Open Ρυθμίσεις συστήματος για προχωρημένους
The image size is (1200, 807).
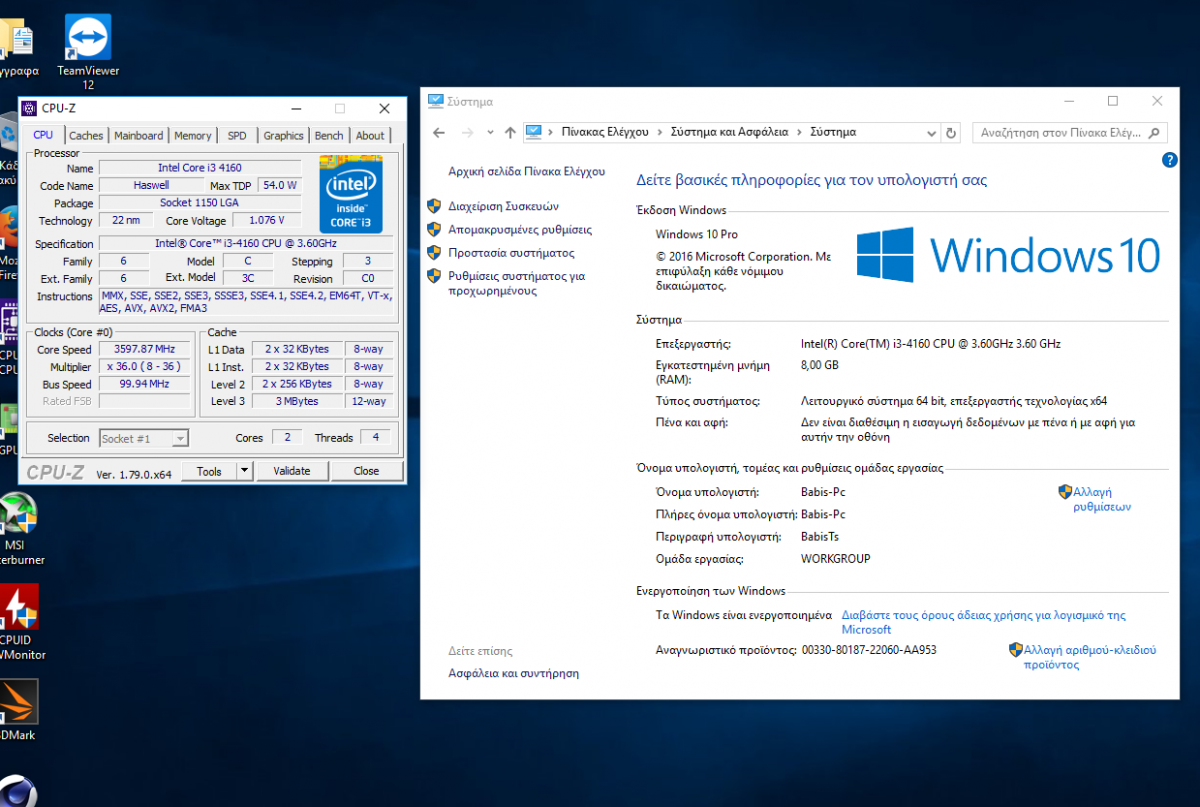point(516,283)
